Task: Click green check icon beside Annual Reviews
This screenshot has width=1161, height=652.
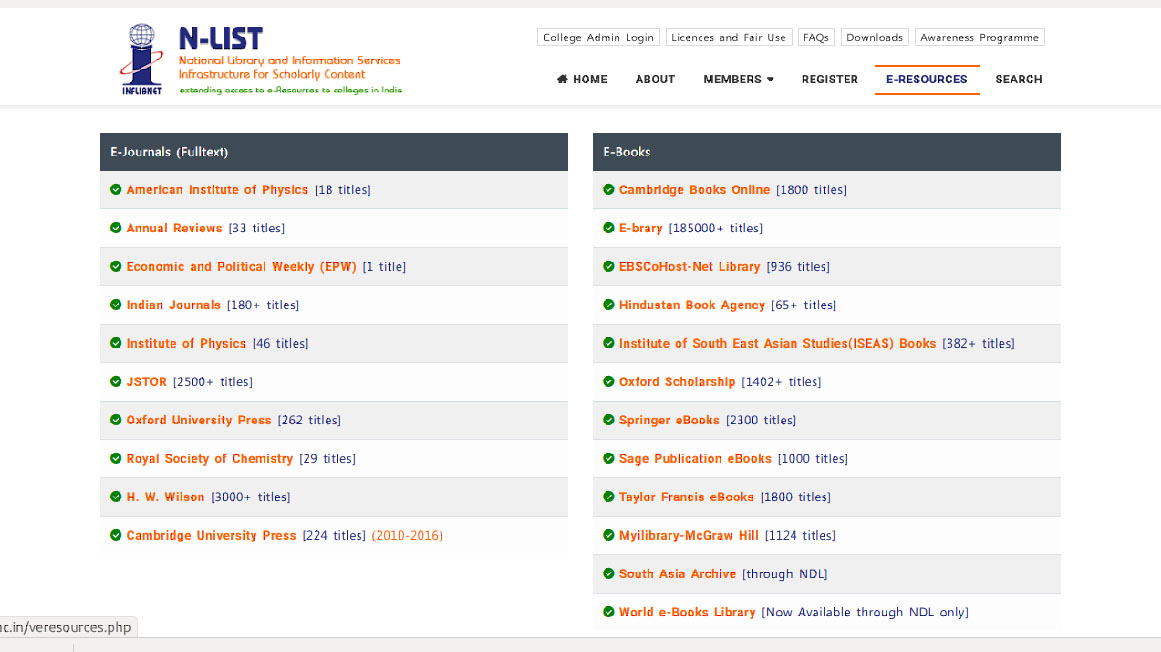Action: 116,228
